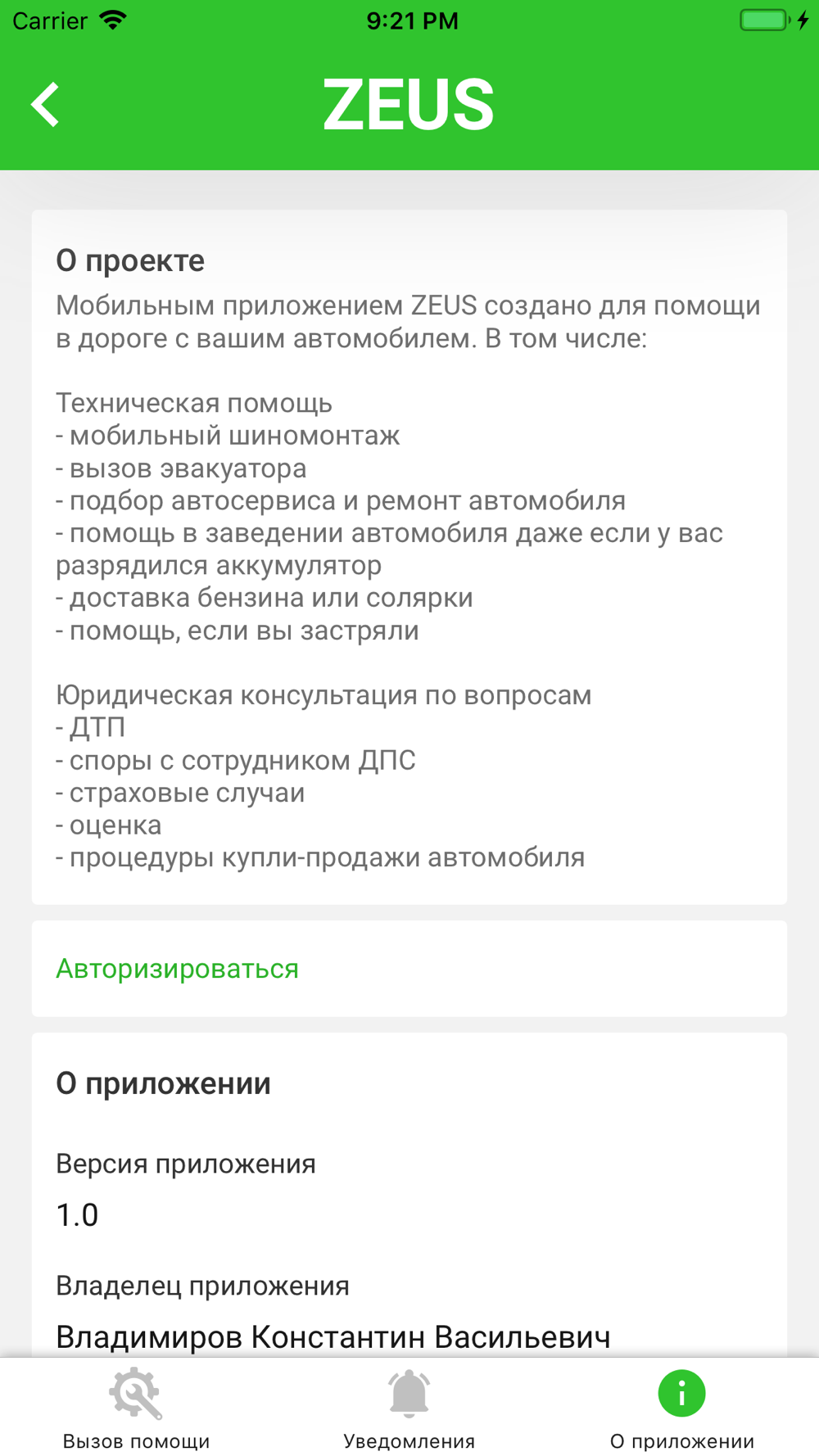Select the green info circle icon

681,1393
